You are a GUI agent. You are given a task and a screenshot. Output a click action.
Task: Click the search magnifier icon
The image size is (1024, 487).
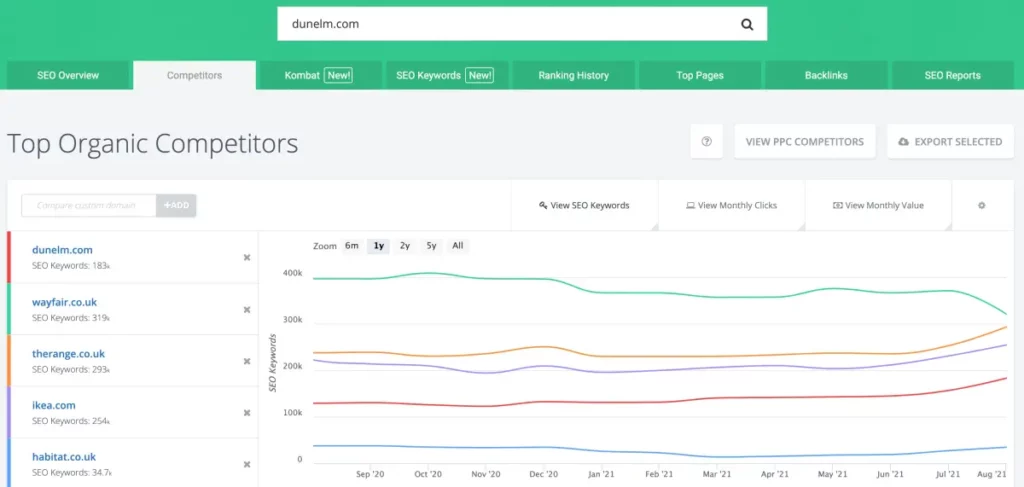click(747, 25)
